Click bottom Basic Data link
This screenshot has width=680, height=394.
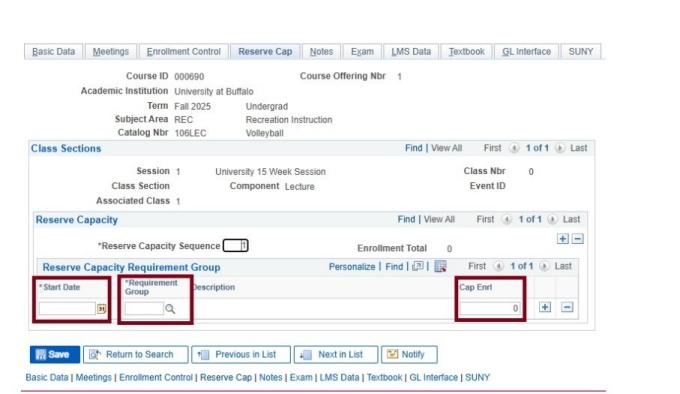(47, 378)
